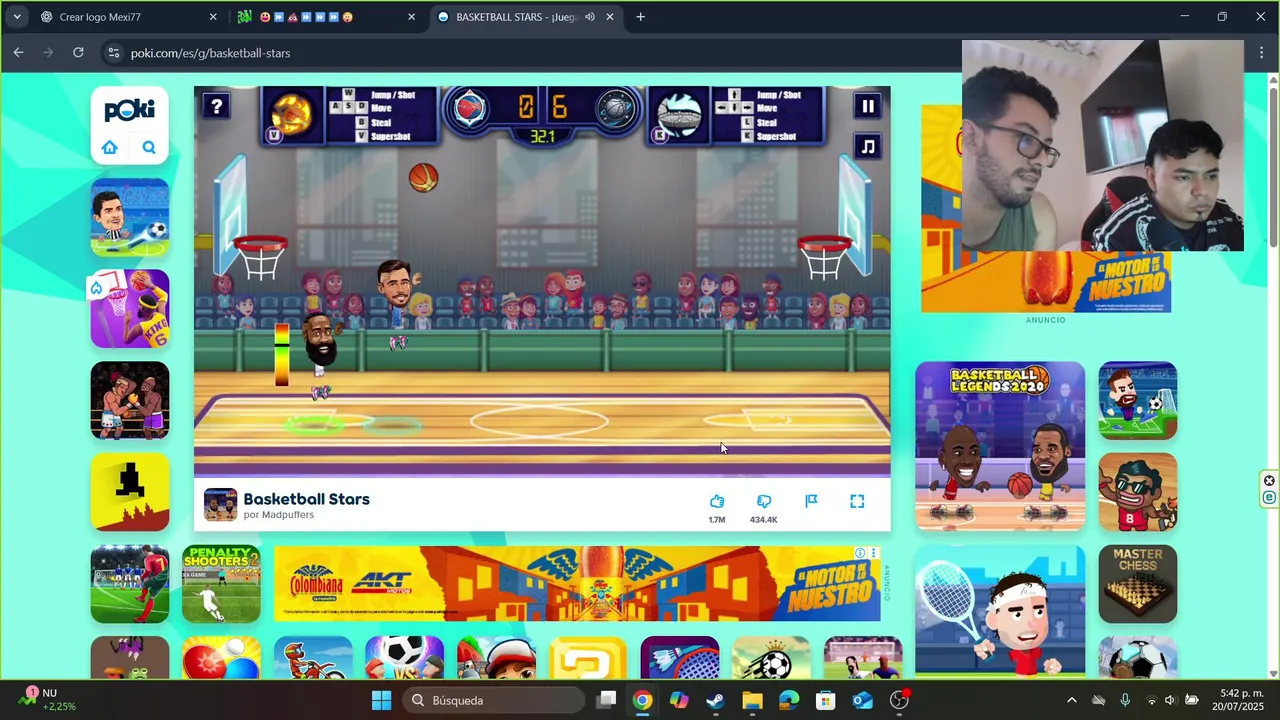Open File Explorer from the taskbar
This screenshot has height=720, width=1280.
pyautogui.click(x=752, y=700)
